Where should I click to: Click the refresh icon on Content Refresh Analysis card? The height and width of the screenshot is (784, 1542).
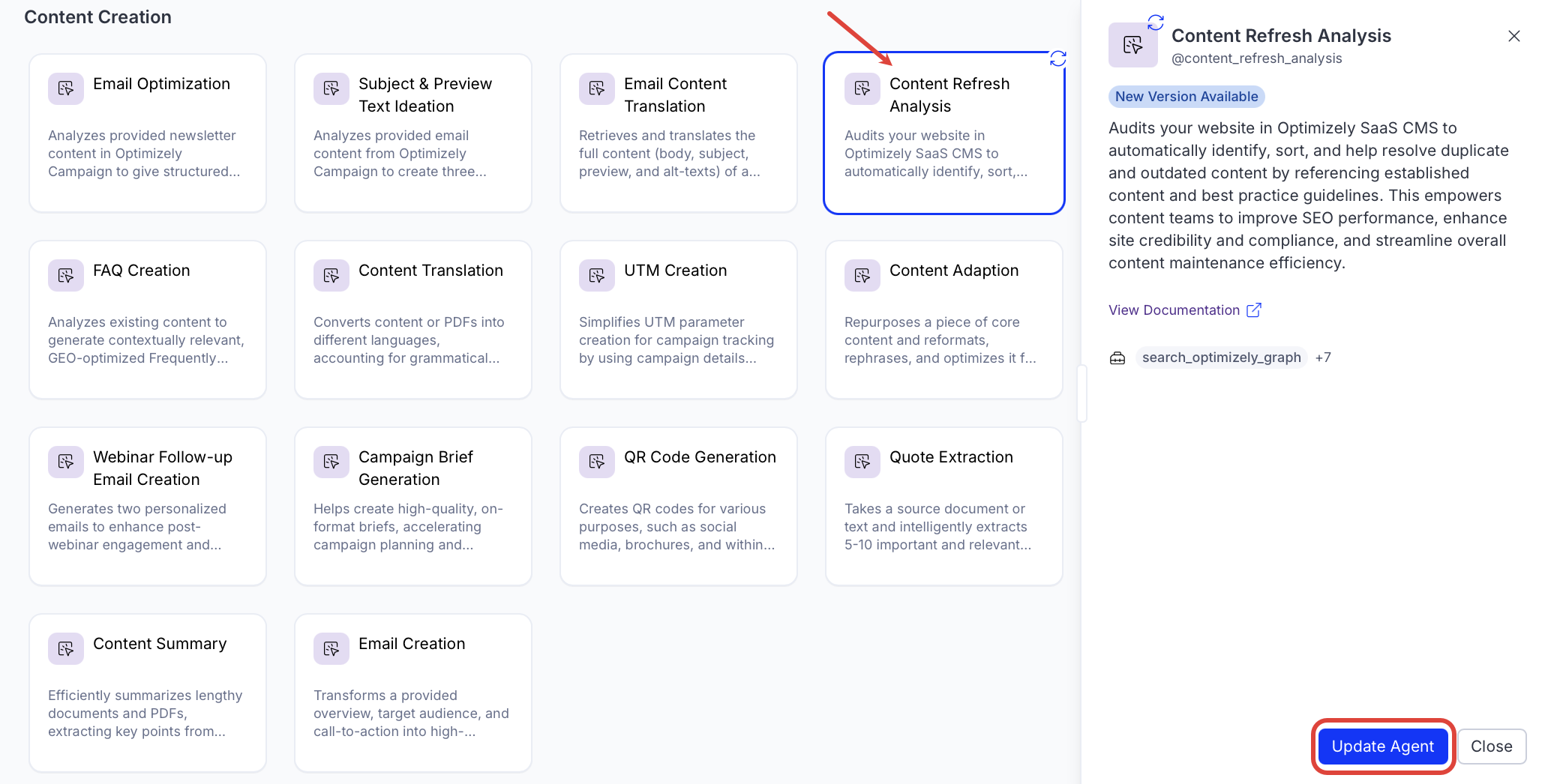(1057, 58)
